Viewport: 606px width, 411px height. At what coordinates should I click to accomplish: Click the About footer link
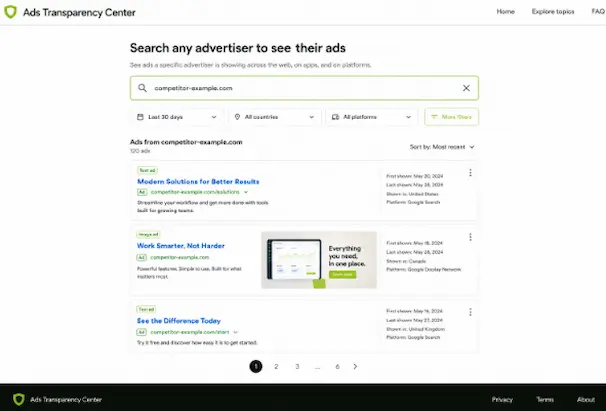coord(586,399)
